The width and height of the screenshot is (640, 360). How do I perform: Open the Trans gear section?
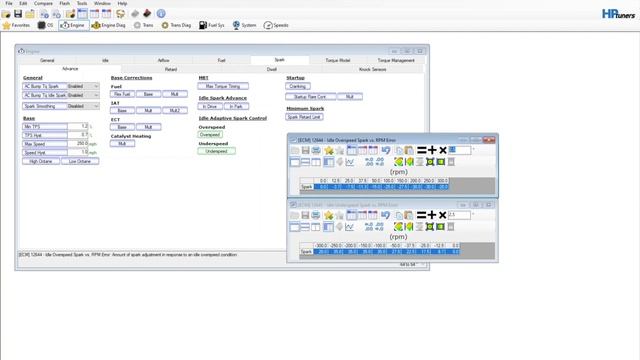pos(144,25)
